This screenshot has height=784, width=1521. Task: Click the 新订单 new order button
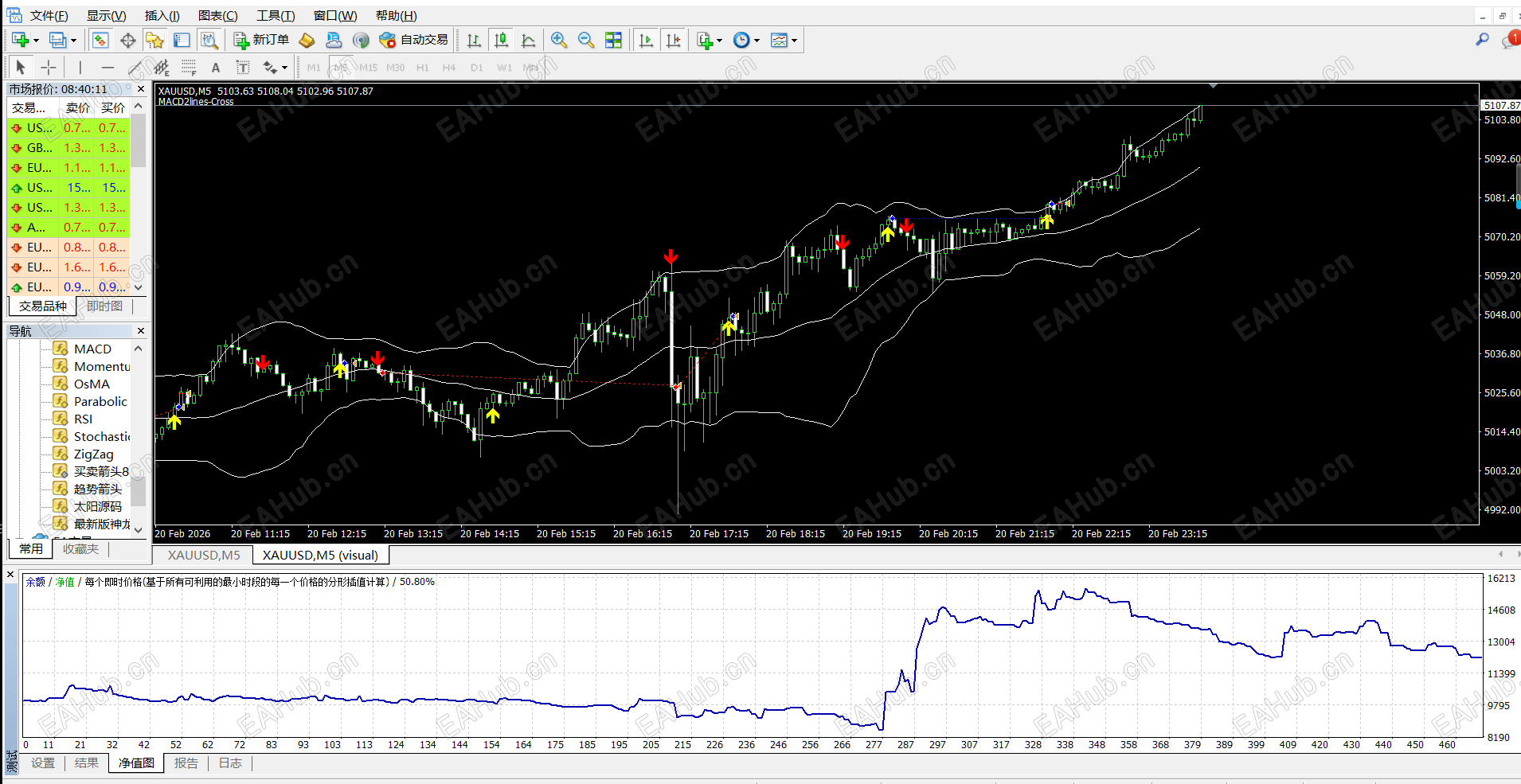click(262, 40)
